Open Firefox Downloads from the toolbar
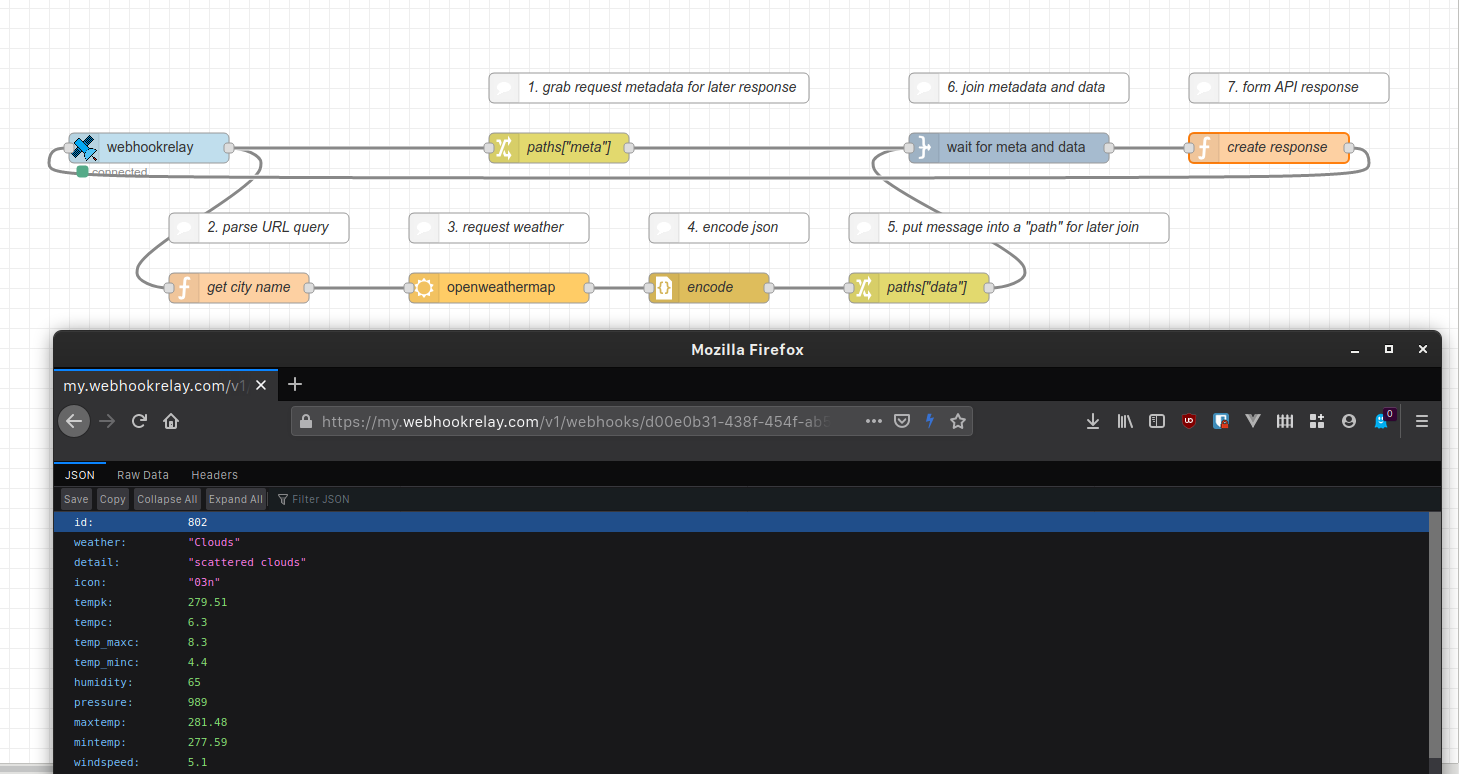 (1092, 421)
